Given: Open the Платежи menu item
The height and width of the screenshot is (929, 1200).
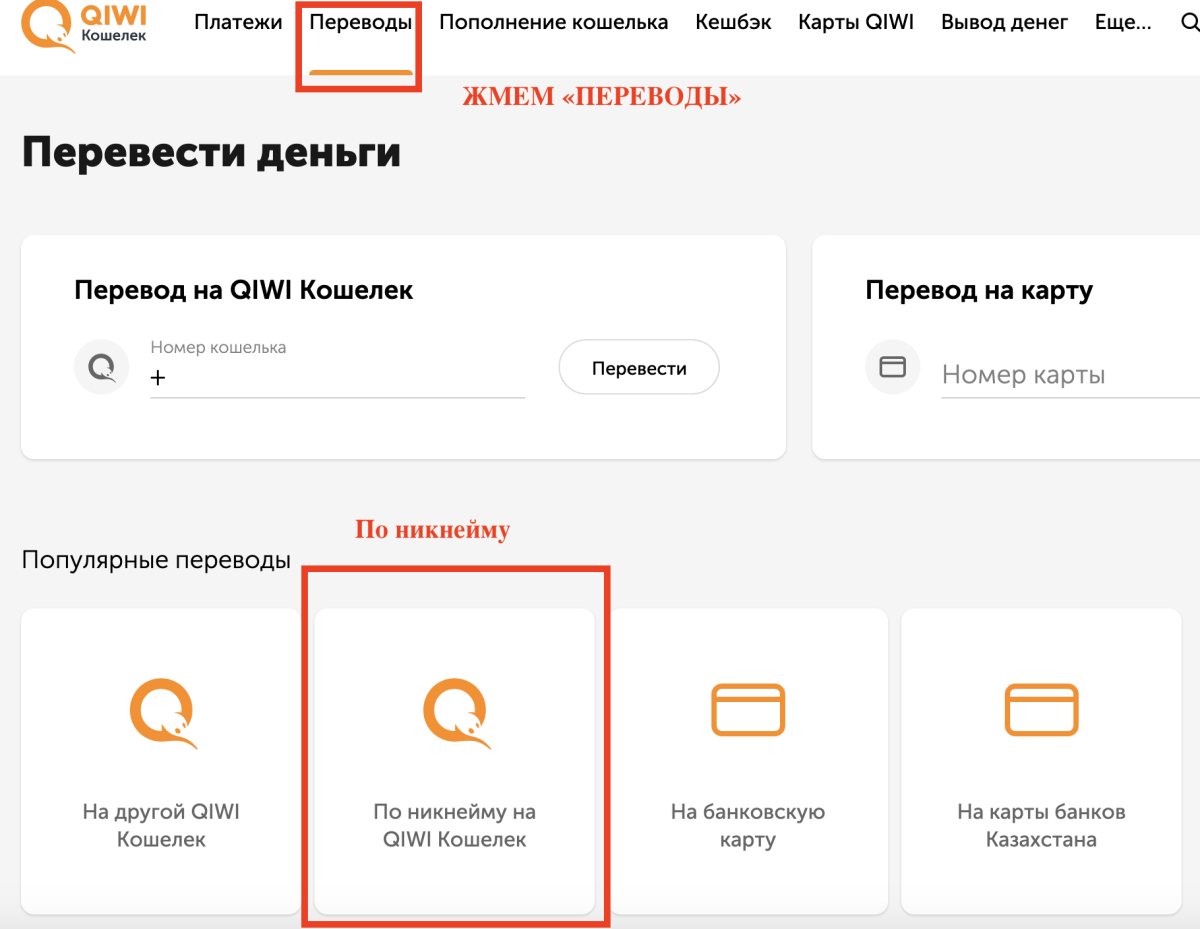Looking at the screenshot, I should pos(238,22).
